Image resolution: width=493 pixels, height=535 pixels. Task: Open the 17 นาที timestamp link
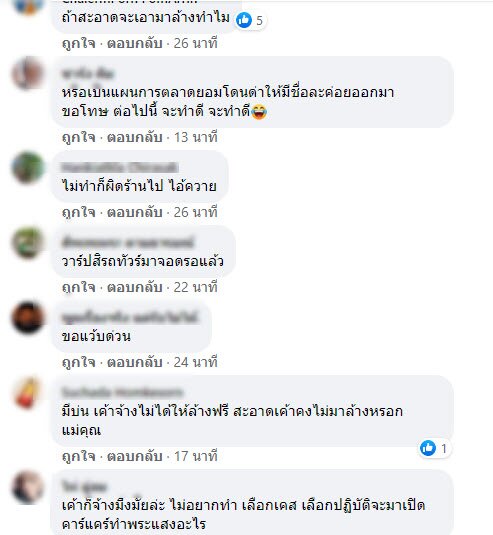click(195, 457)
